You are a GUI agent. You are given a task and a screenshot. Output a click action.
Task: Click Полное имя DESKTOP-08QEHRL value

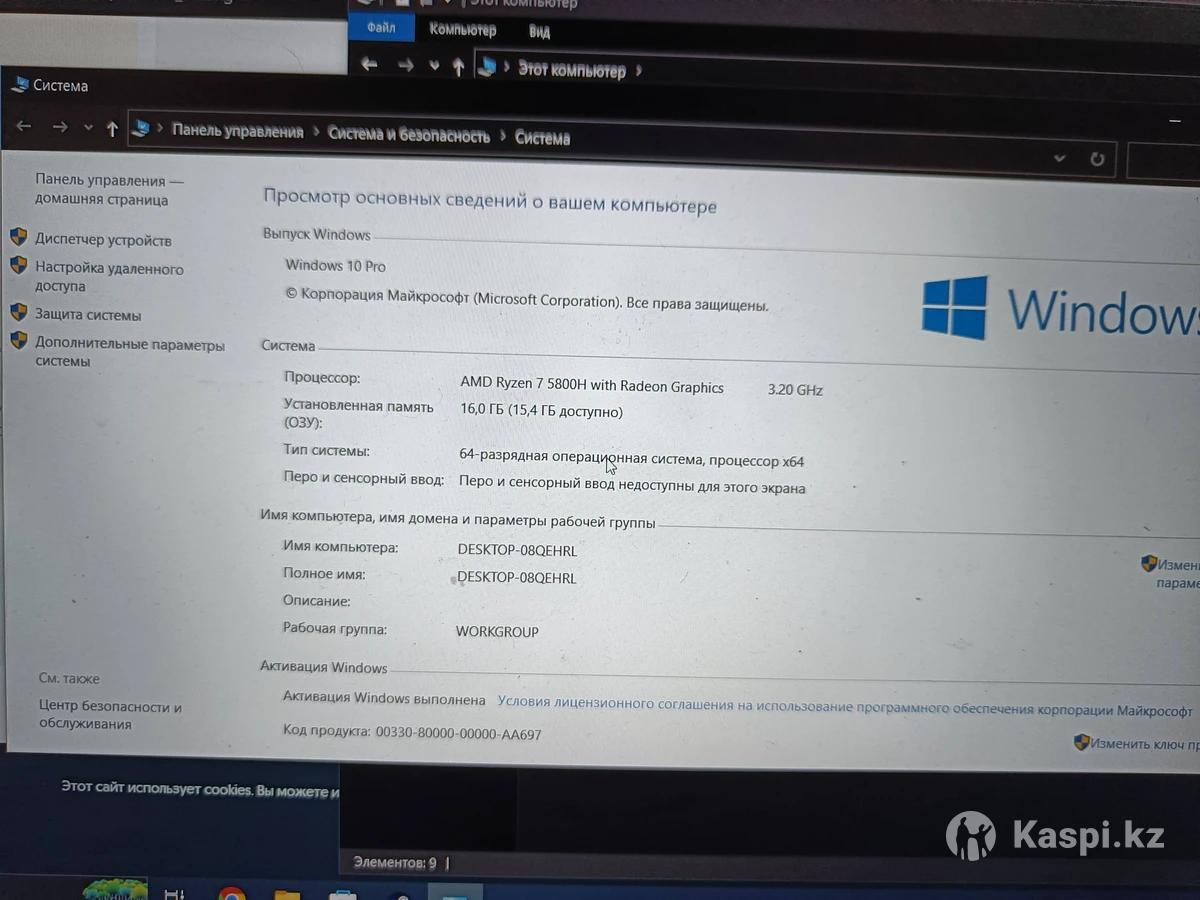click(x=517, y=577)
